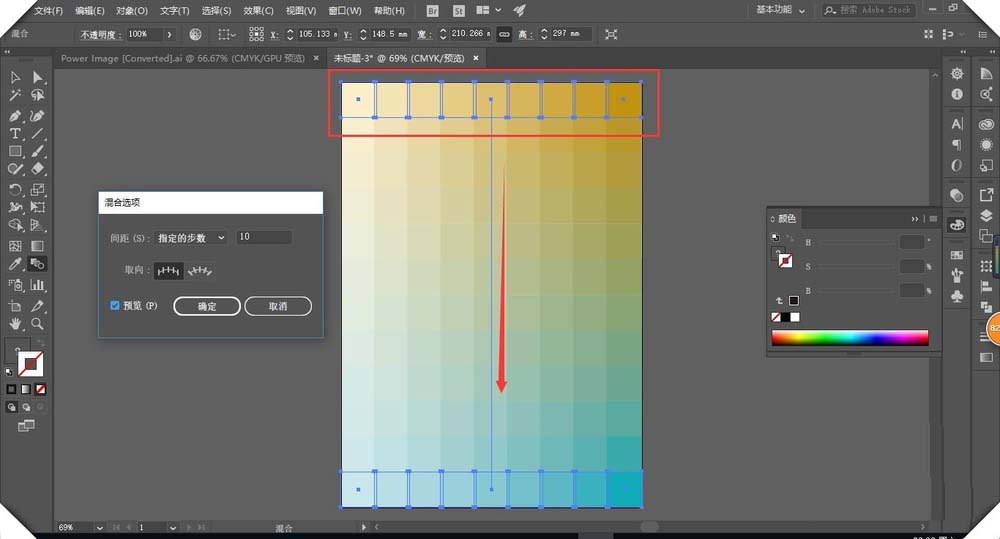Set fill mode to Color in toolbox

pos(11,389)
